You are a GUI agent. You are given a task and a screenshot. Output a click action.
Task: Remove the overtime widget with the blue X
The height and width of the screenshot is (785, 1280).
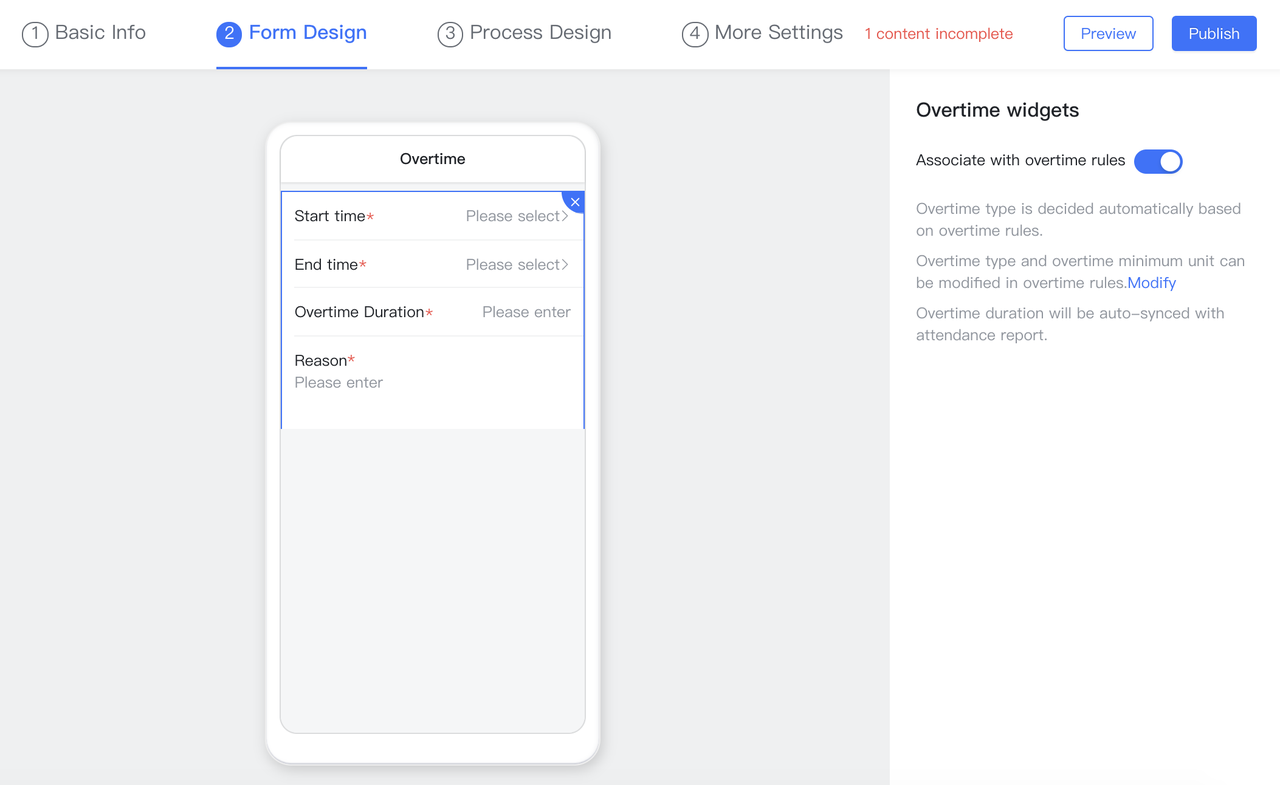[x=575, y=201]
